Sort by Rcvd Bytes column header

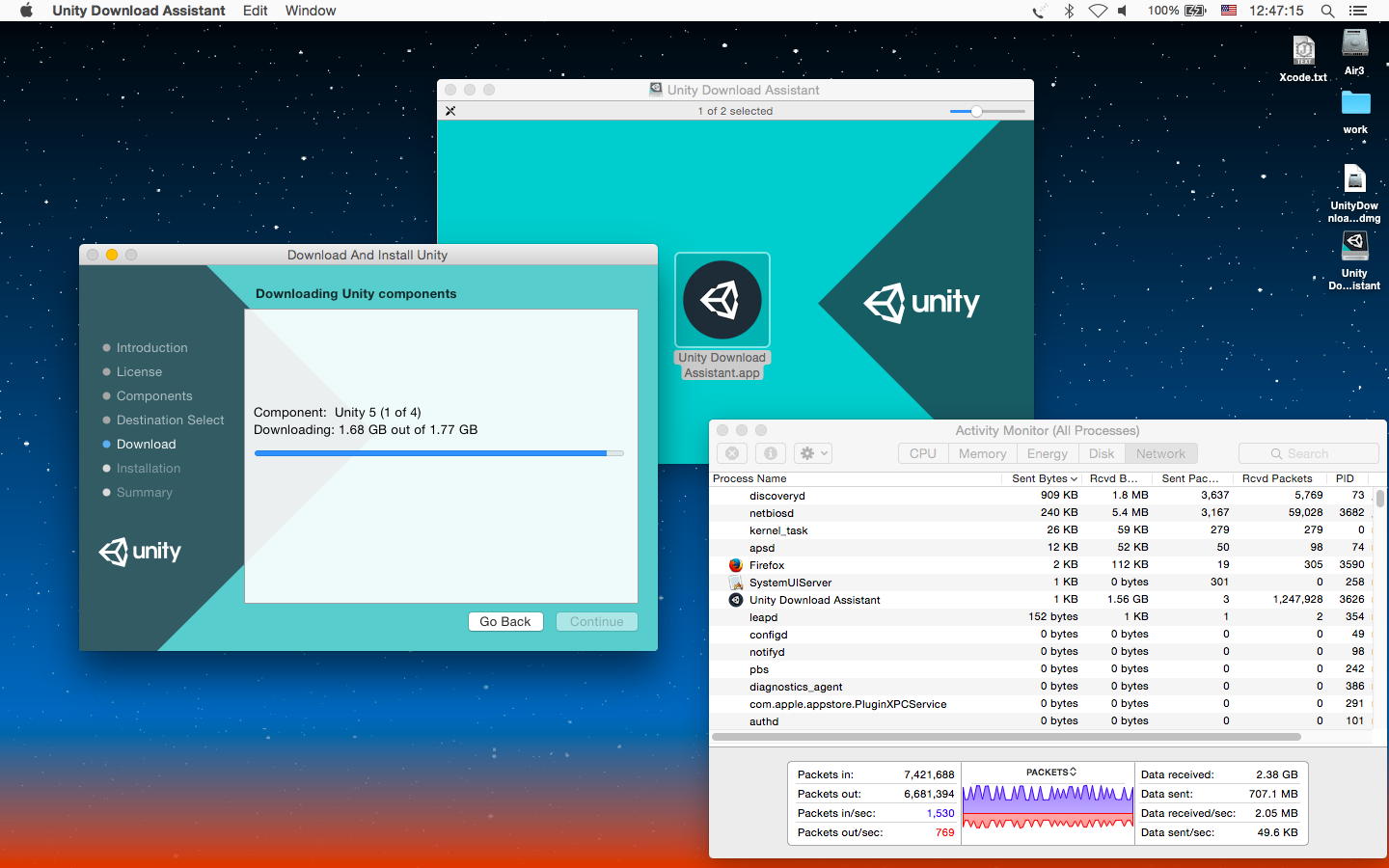[1118, 478]
